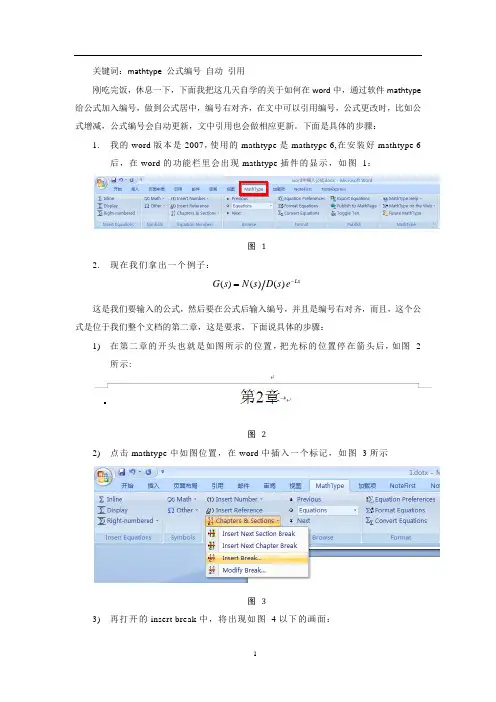Screen dimensions: 496x702
Task: Click Previous equation in Figure 3 Browse group
Action: pyautogui.click(x=305, y=499)
